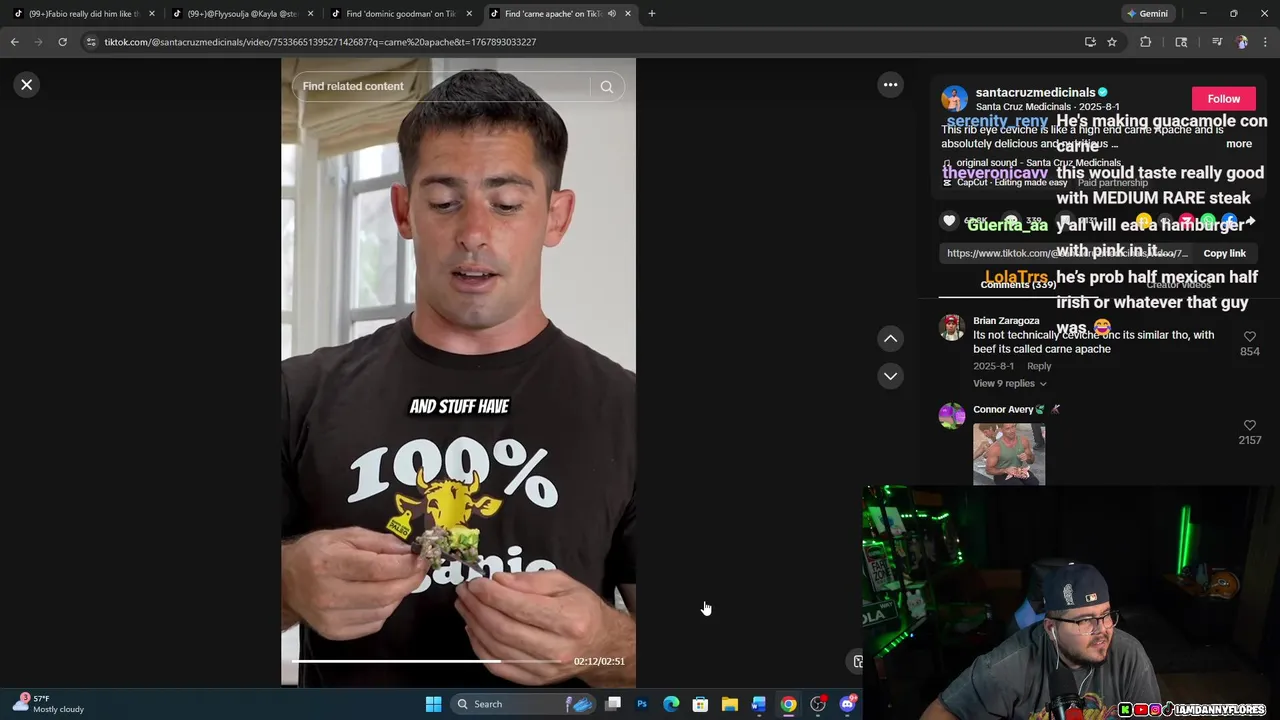The image size is (1280, 720).
Task: Open Word from the taskbar
Action: point(759,704)
